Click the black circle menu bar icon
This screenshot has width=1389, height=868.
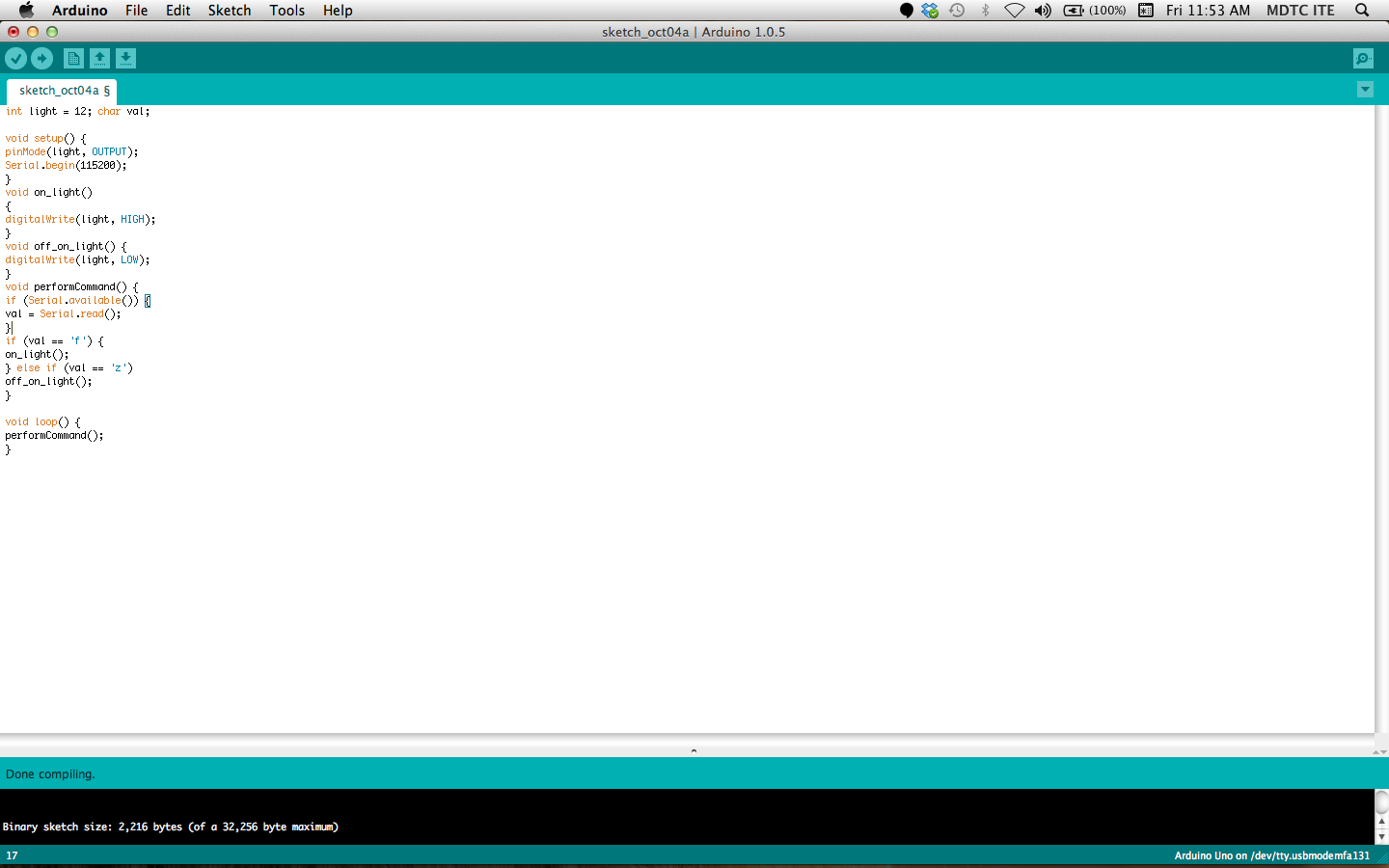[x=906, y=10]
